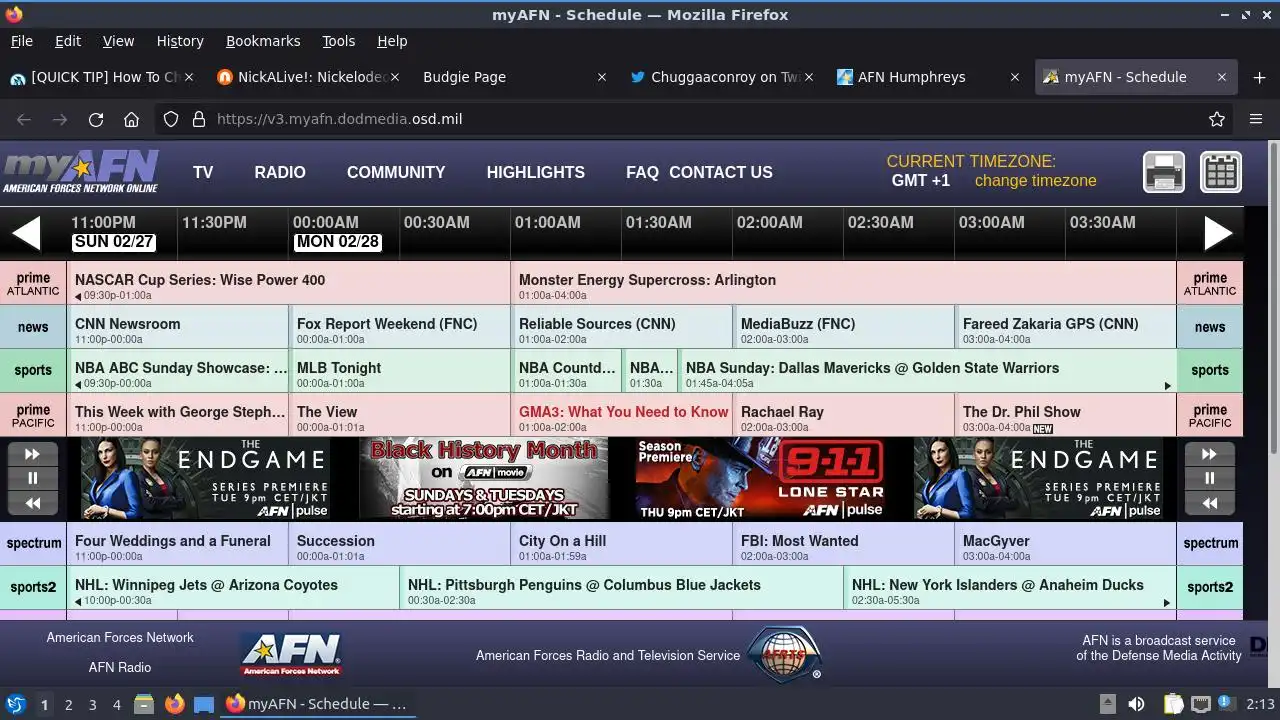Close the NickALive! tab
1280x720 pixels.
pos(394,77)
